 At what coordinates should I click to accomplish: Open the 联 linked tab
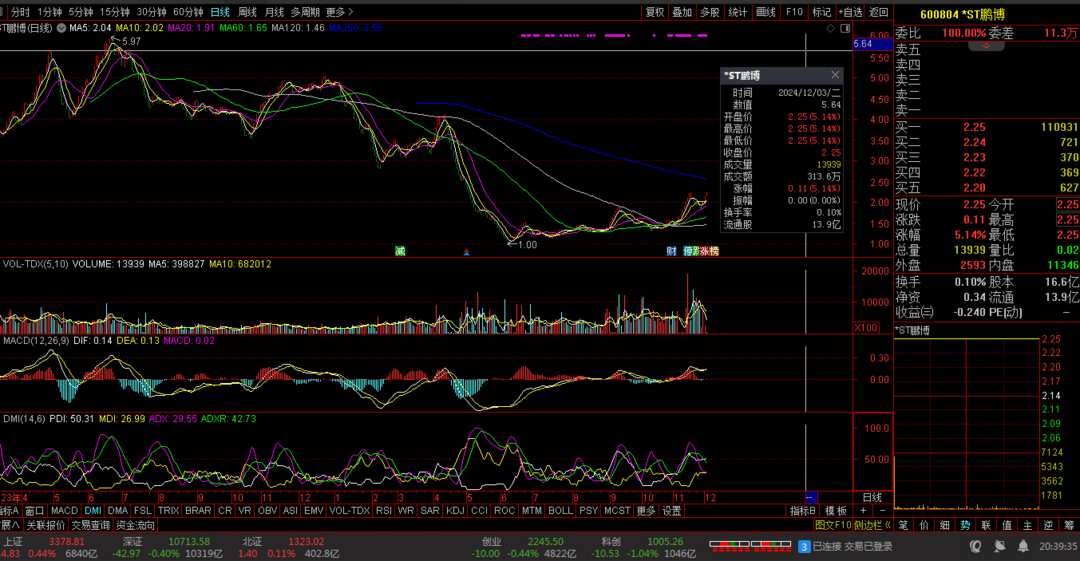point(986,525)
